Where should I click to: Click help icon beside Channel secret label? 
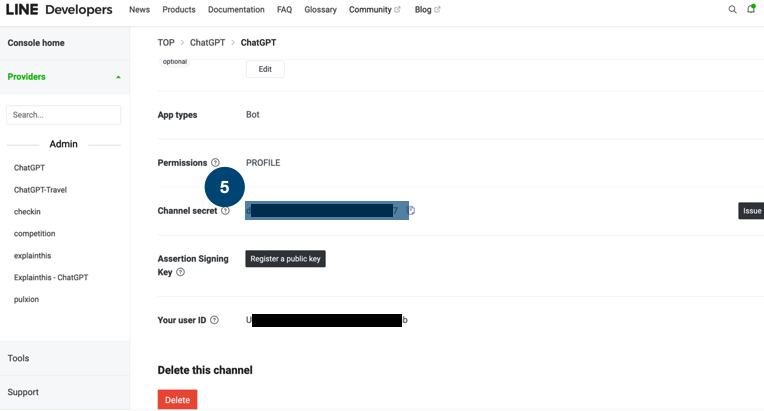(x=225, y=211)
